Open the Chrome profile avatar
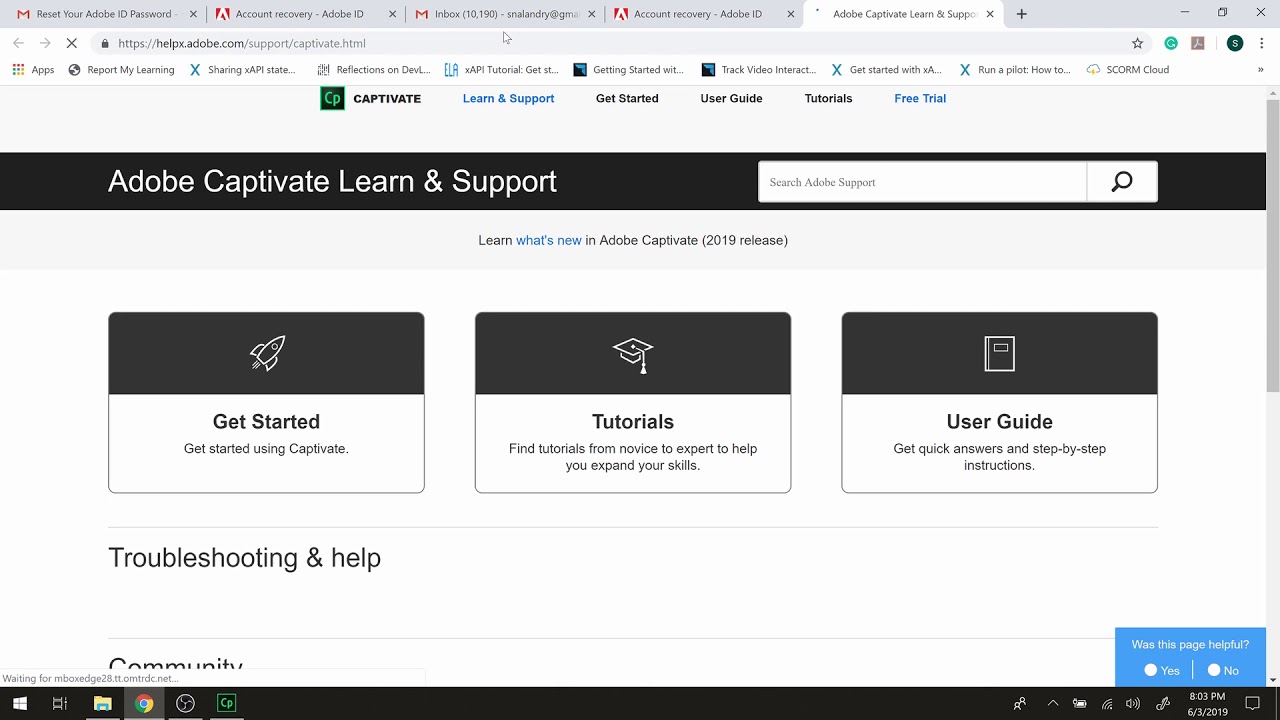This screenshot has height=720, width=1280. [1235, 43]
